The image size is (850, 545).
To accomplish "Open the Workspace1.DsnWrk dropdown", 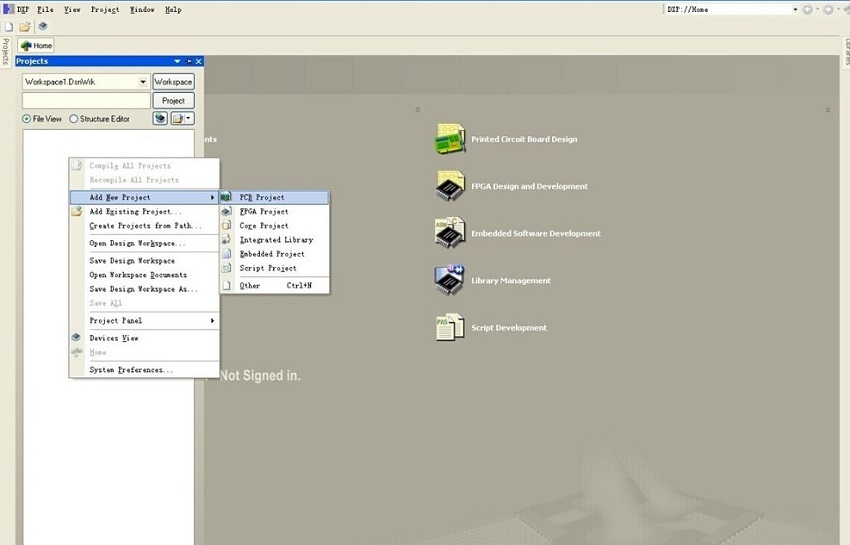I will coord(143,82).
